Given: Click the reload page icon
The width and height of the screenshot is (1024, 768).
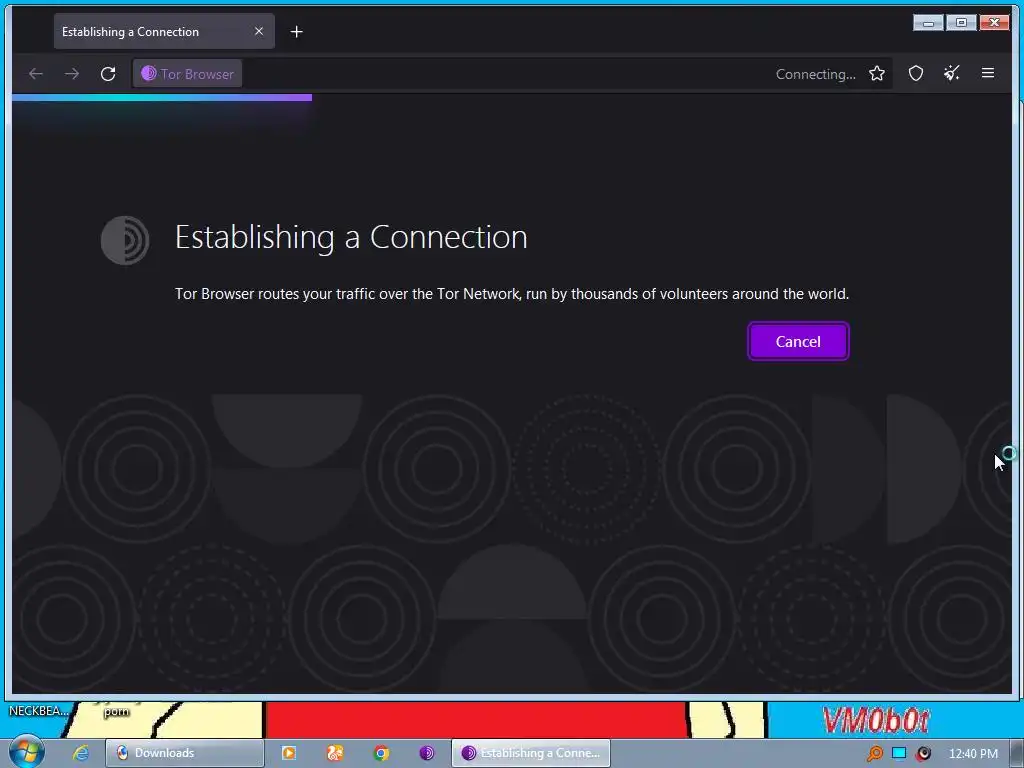Looking at the screenshot, I should click(x=108, y=74).
